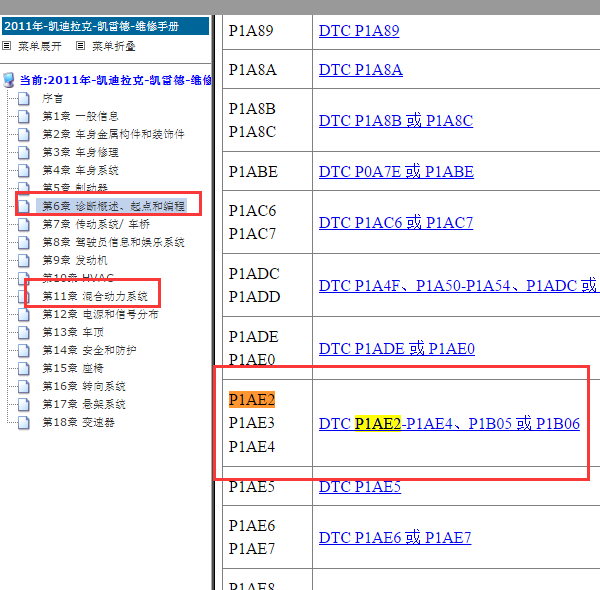Click the page icon next to 第1章 一般信息
Screen dimensions: 600x590
[x=24, y=116]
